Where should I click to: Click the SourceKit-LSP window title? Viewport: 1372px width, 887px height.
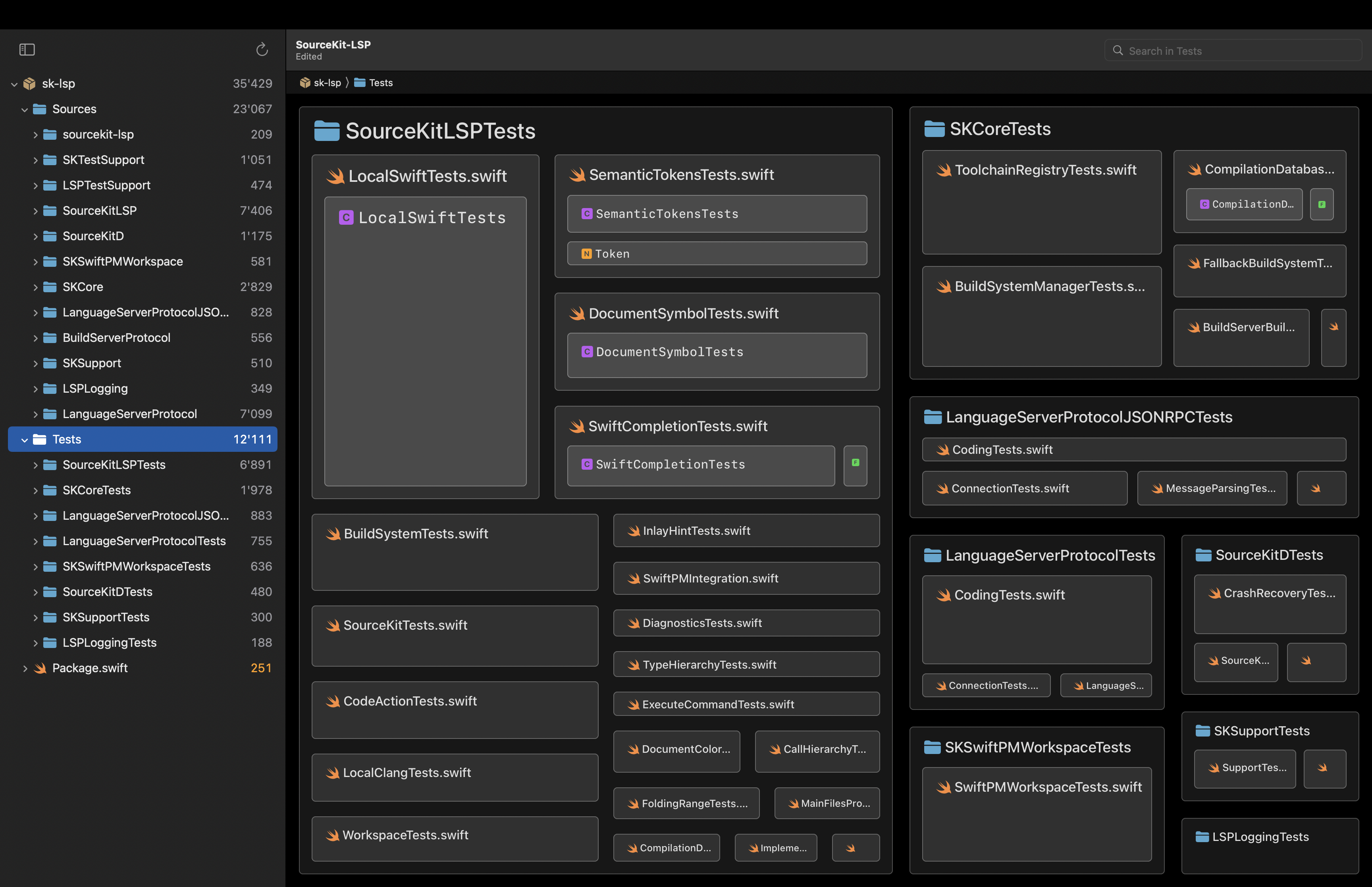coord(333,45)
